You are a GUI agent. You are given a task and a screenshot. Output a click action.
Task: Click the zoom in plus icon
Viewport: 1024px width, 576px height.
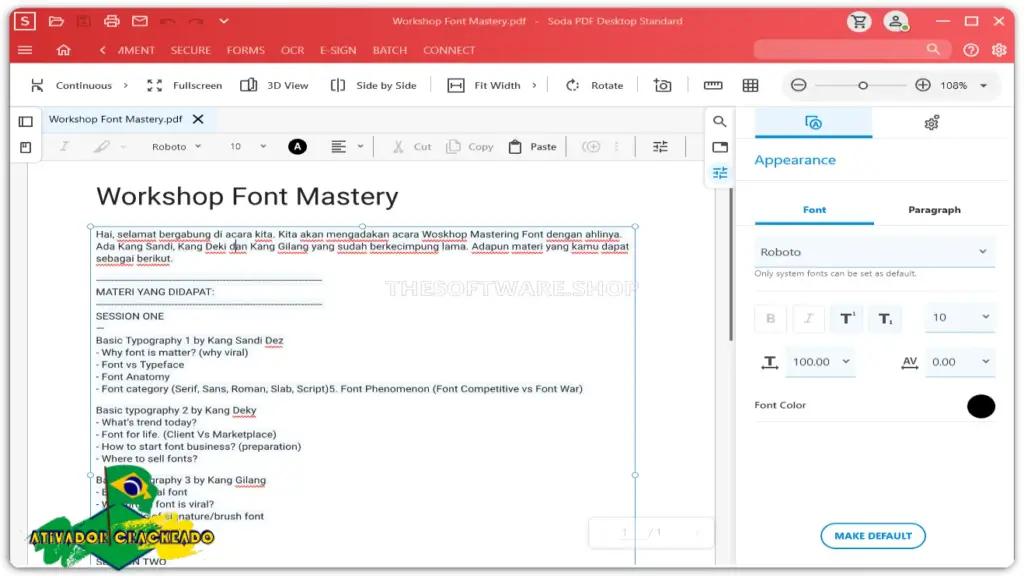pyautogui.click(x=923, y=86)
